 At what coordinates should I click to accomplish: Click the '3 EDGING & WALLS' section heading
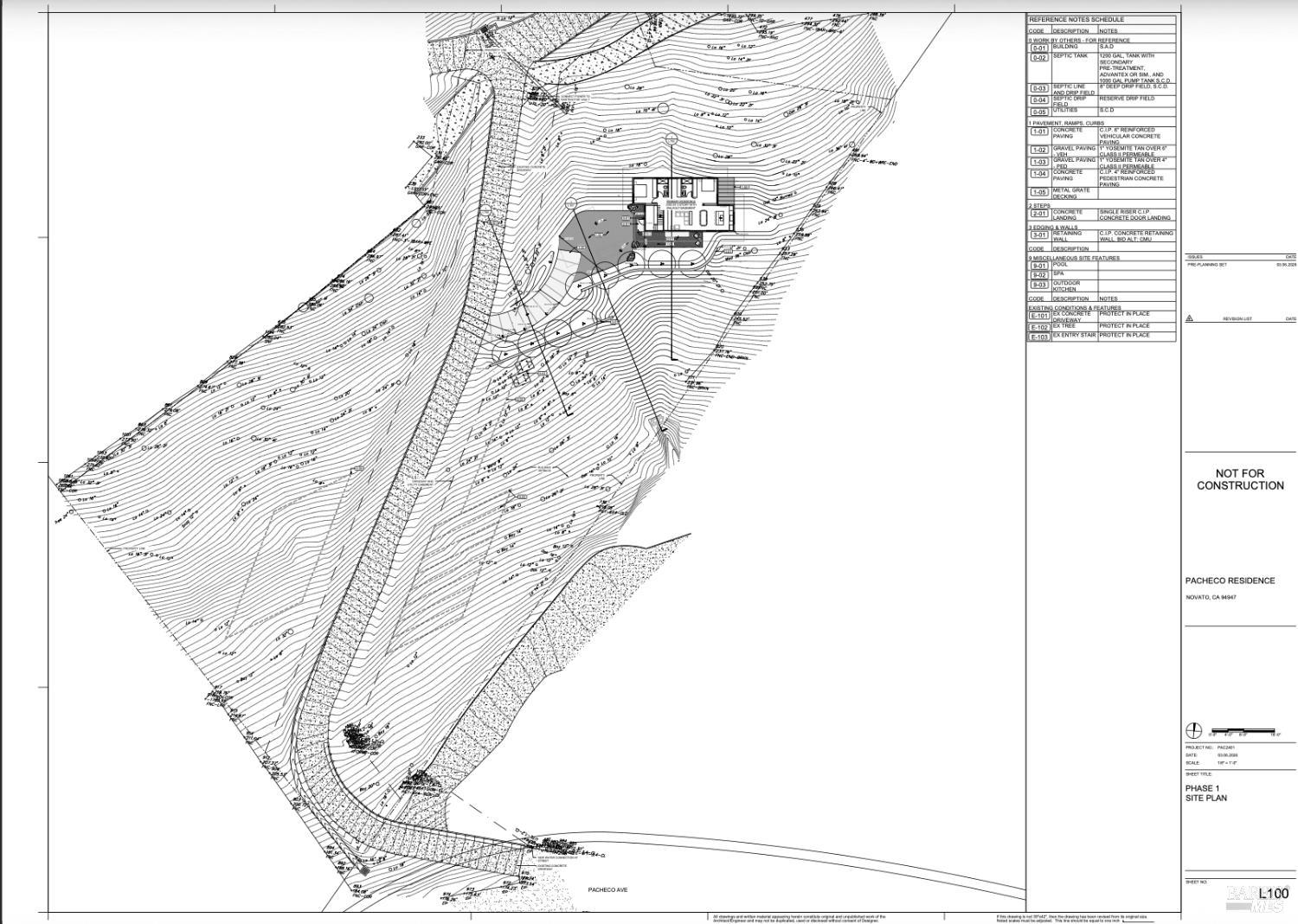[x=1053, y=228]
